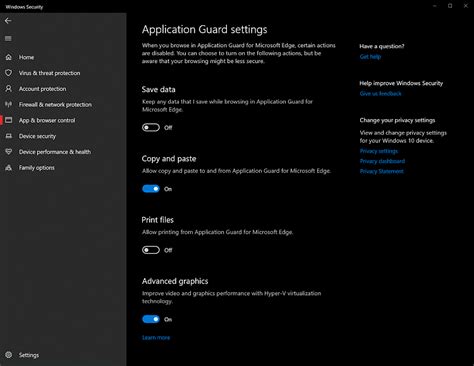Click the Save data heading
The width and height of the screenshot is (474, 366).
[x=158, y=89]
